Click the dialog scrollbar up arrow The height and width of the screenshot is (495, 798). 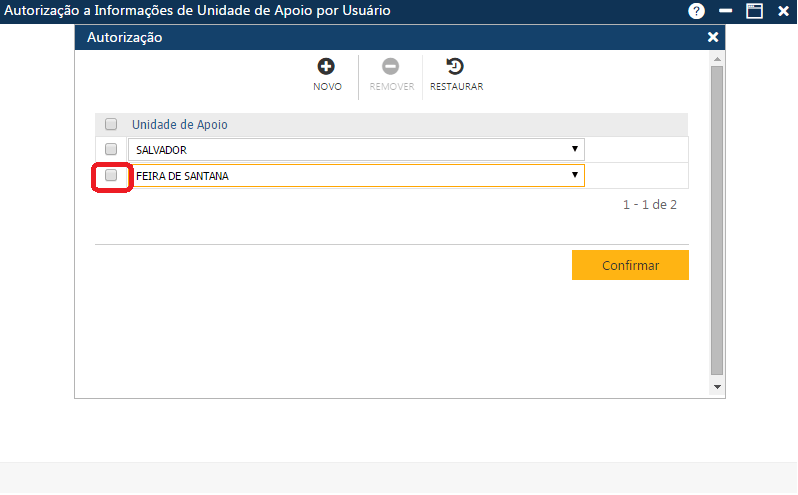point(716,60)
